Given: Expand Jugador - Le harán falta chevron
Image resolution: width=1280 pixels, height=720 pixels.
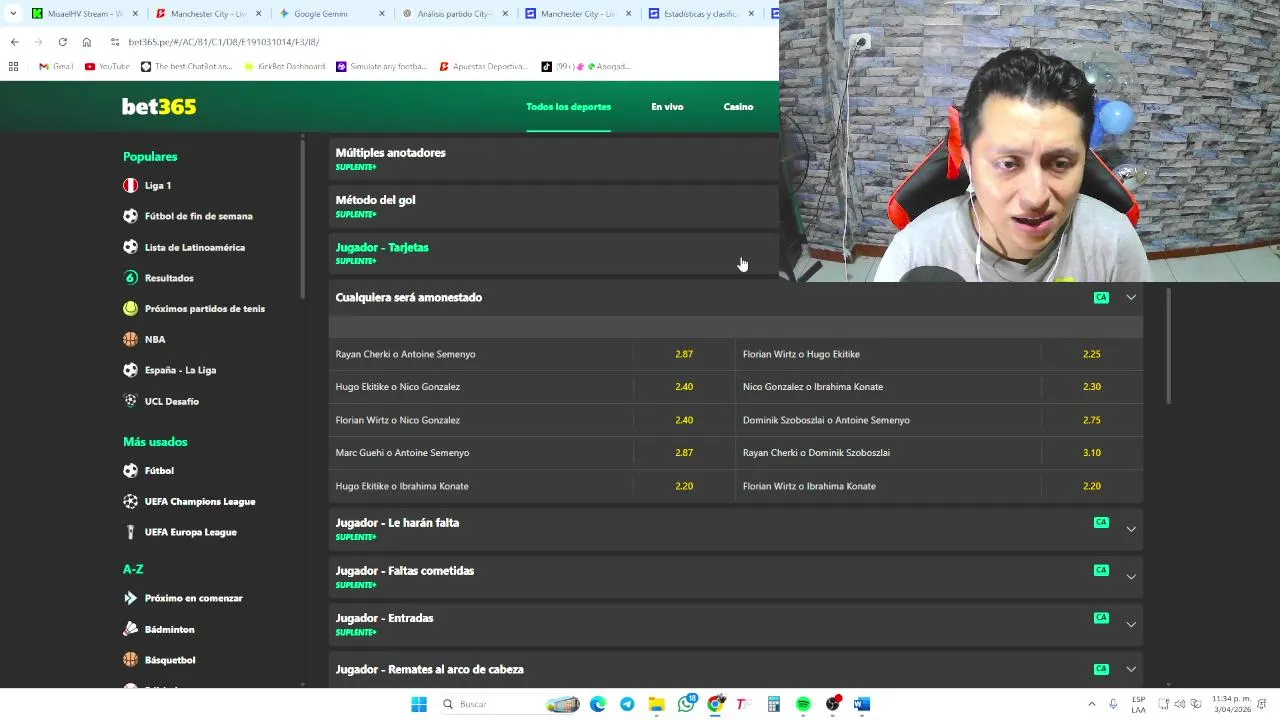Looking at the screenshot, I should point(1131,529).
